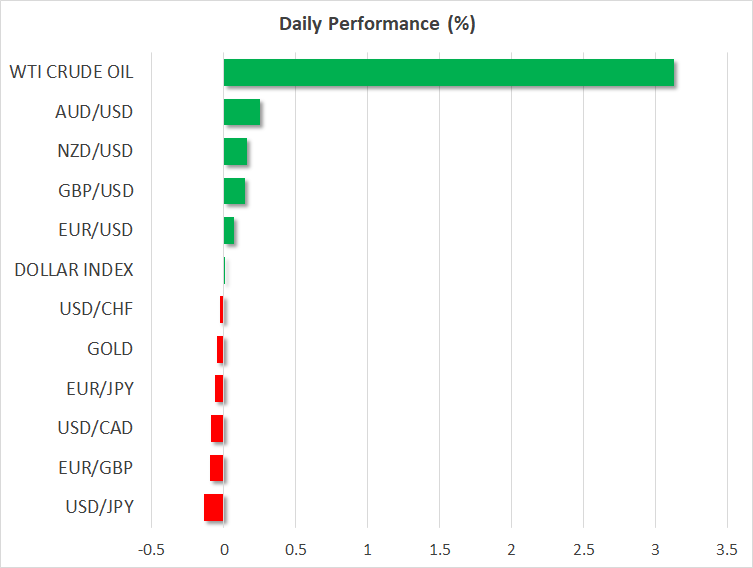The image size is (753, 568).
Task: Click the DOLLAR INDEX axis label
Action: pyautogui.click(x=74, y=270)
